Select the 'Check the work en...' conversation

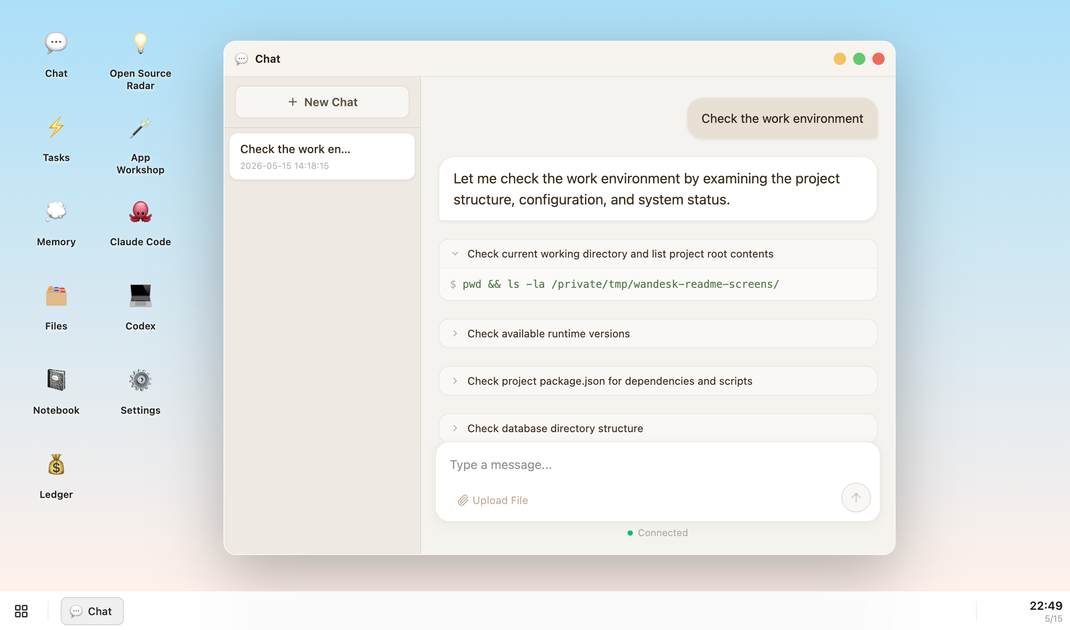pyautogui.click(x=322, y=156)
